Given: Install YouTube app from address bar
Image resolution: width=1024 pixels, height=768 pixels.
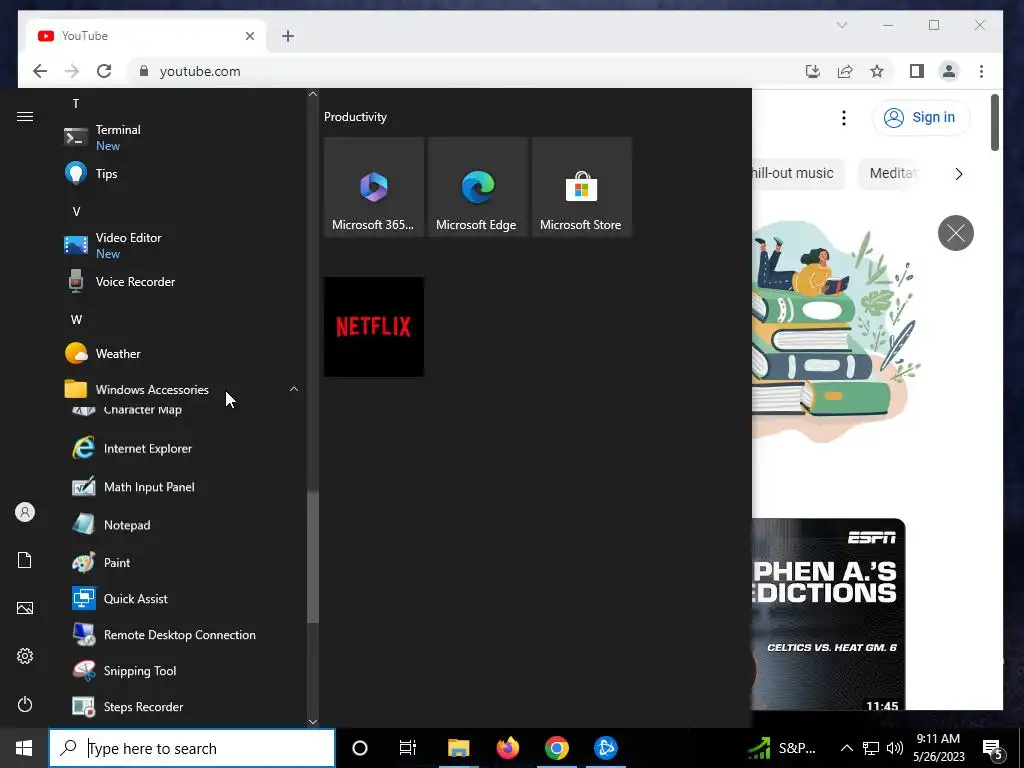Looking at the screenshot, I should [x=812, y=71].
